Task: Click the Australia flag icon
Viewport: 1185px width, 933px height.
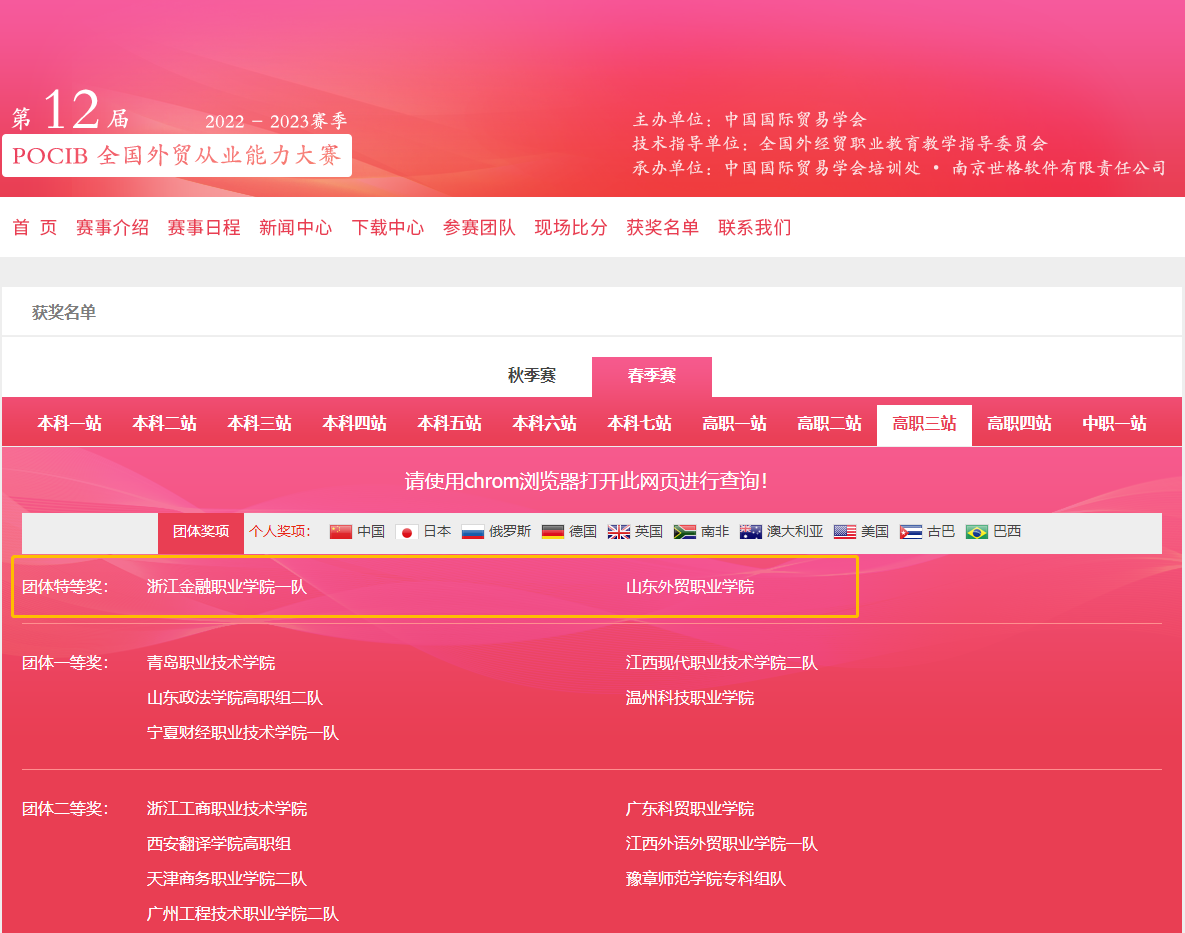Action: (x=751, y=532)
